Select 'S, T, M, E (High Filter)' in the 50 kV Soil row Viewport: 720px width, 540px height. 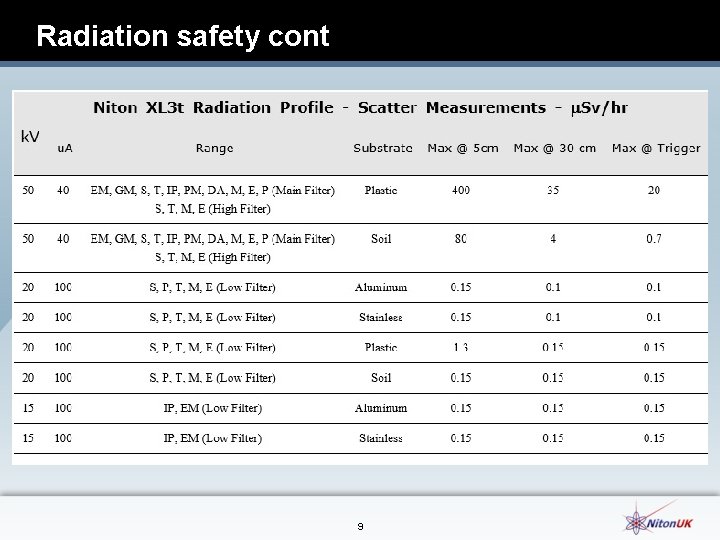point(213,257)
